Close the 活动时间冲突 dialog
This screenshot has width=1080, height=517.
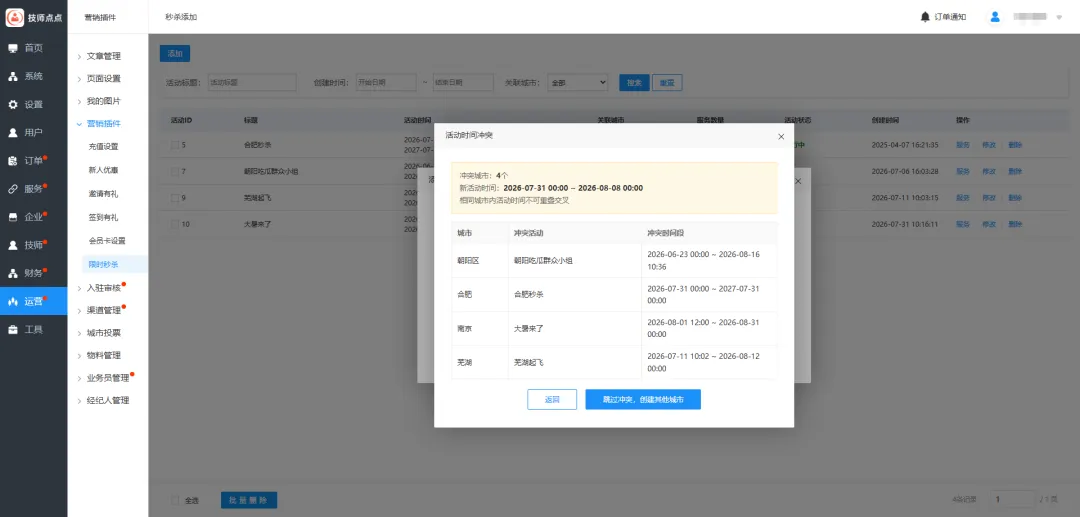(x=781, y=136)
